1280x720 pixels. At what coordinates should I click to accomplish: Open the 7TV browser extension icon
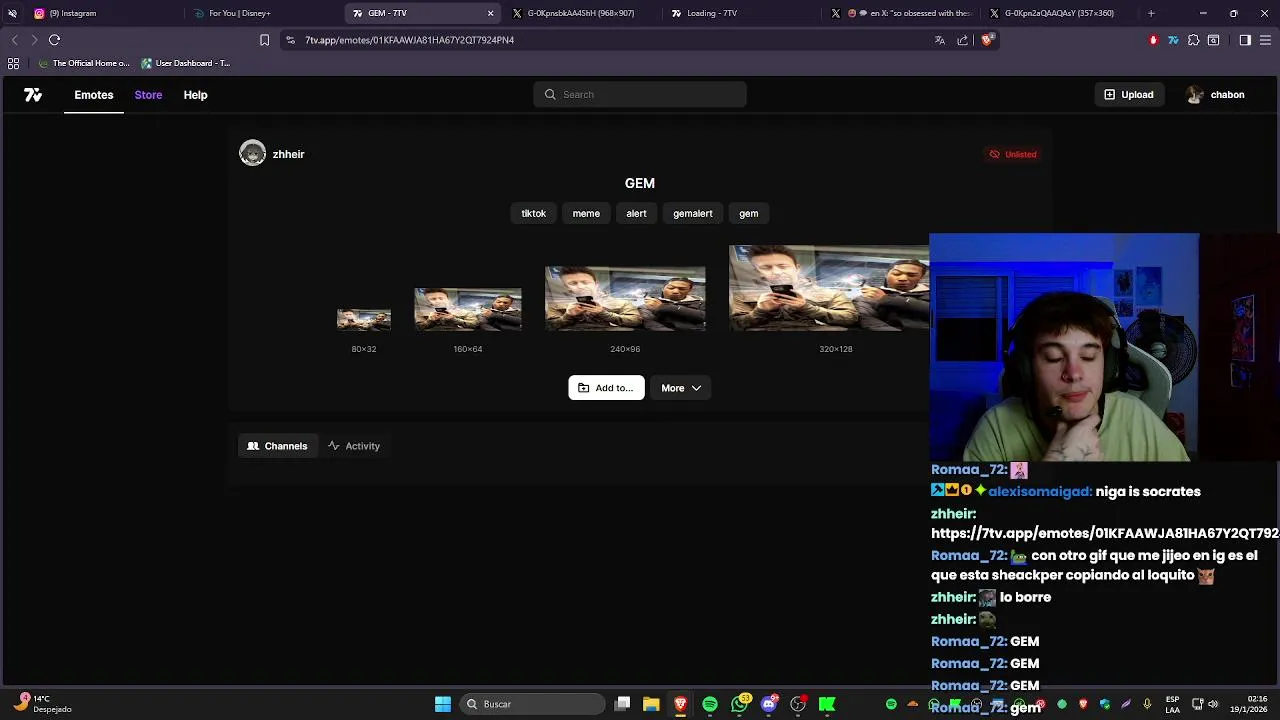(x=1173, y=40)
